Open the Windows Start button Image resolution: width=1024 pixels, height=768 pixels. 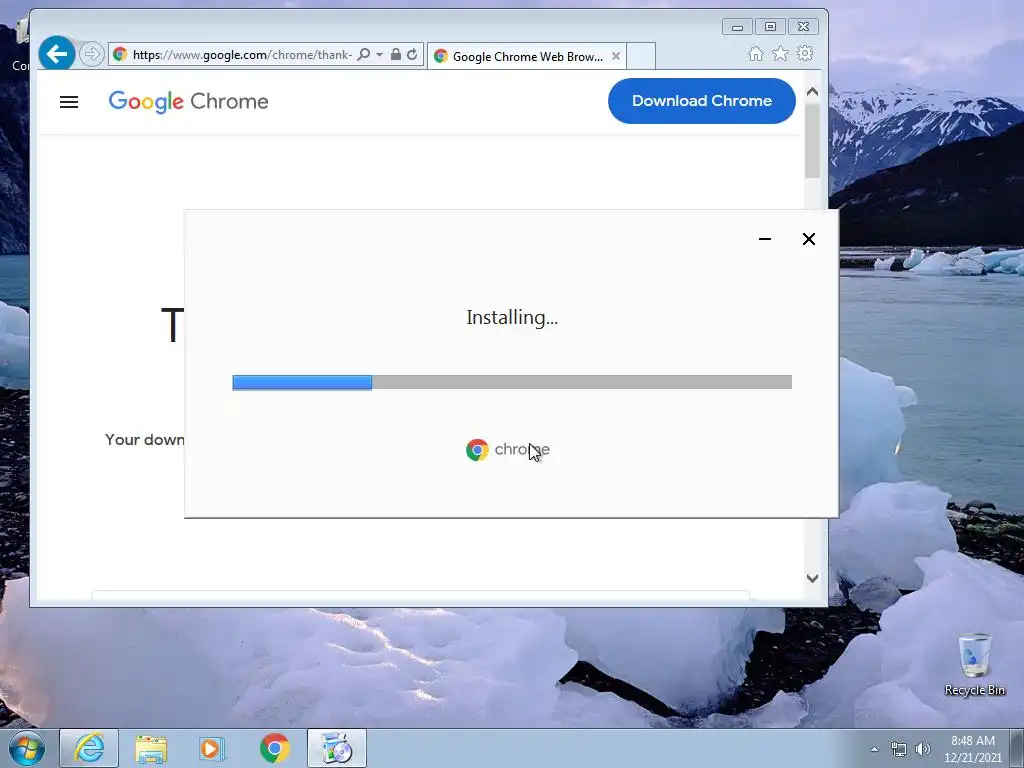click(27, 748)
